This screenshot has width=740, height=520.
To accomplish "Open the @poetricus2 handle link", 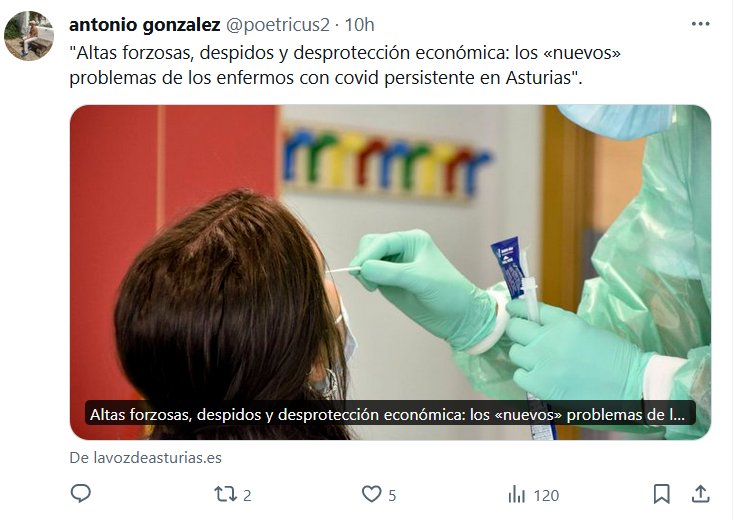I will [278, 25].
